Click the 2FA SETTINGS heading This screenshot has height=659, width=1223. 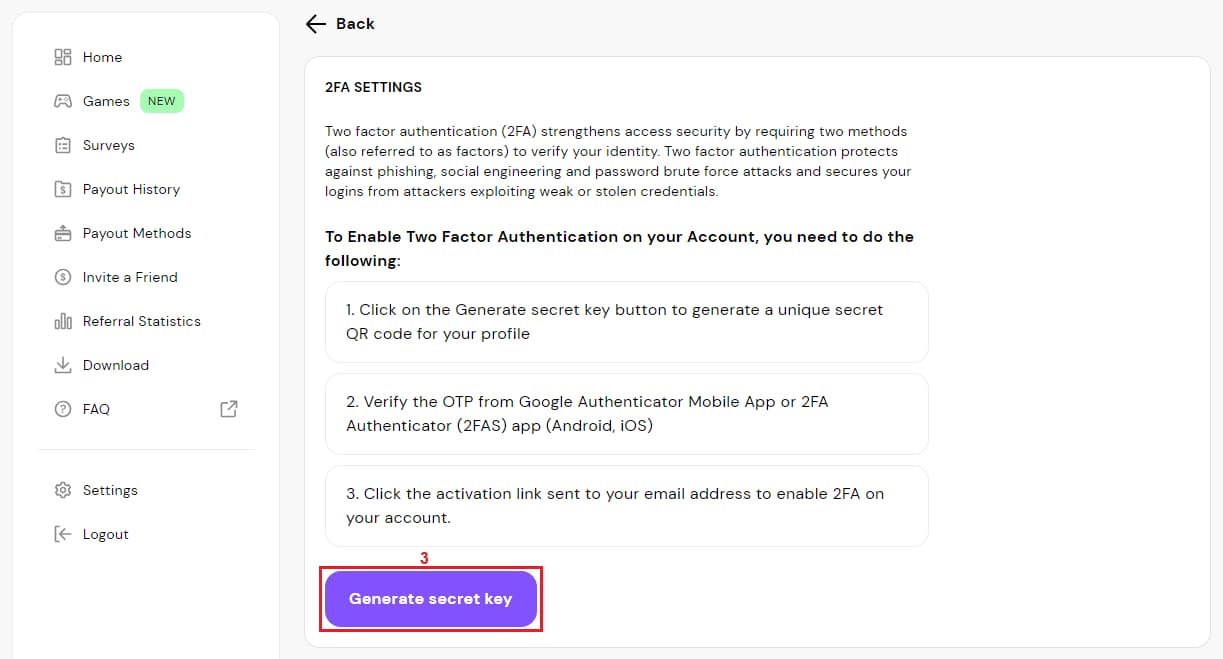[372, 87]
